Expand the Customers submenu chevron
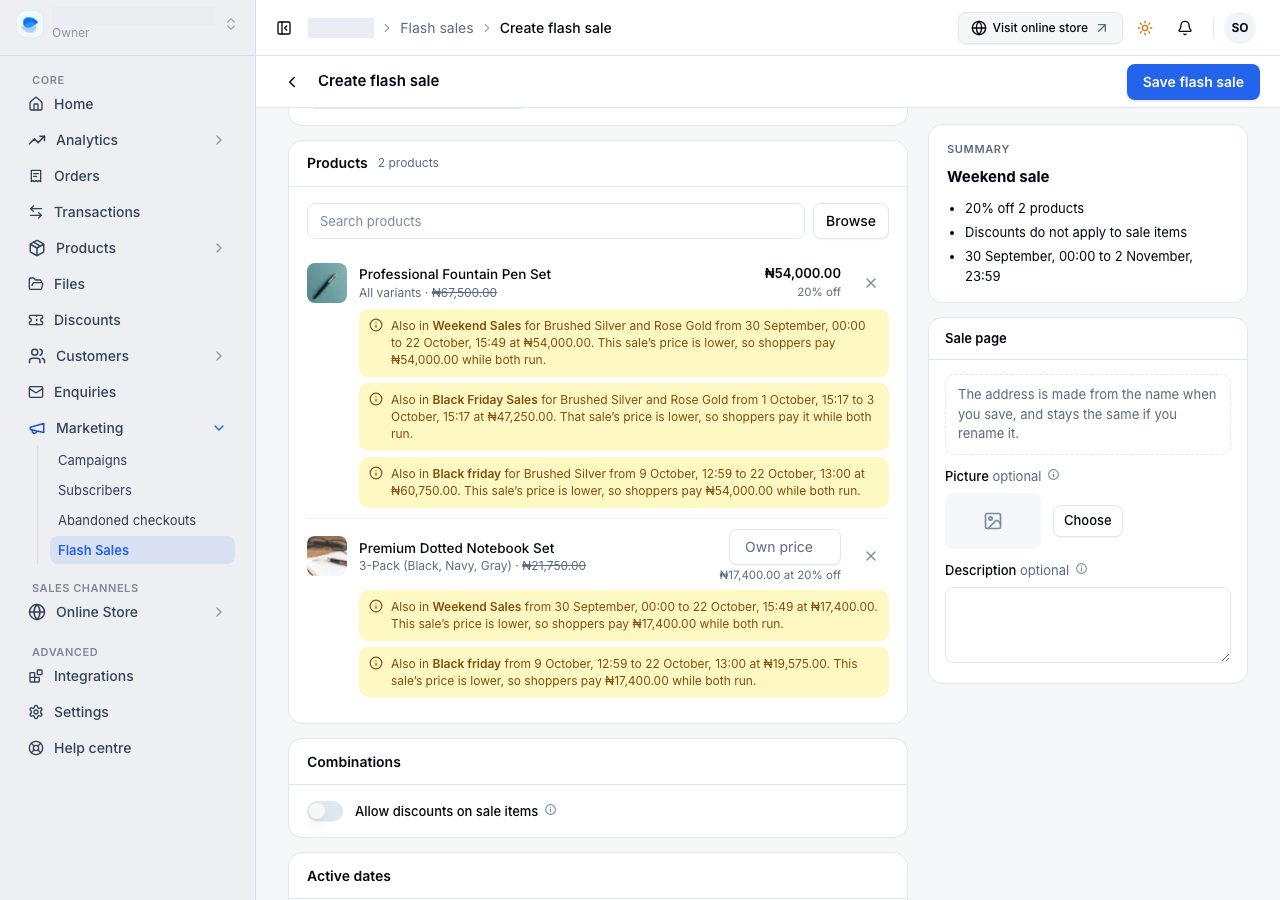Screen dimensions: 1280x900 click(x=219, y=356)
